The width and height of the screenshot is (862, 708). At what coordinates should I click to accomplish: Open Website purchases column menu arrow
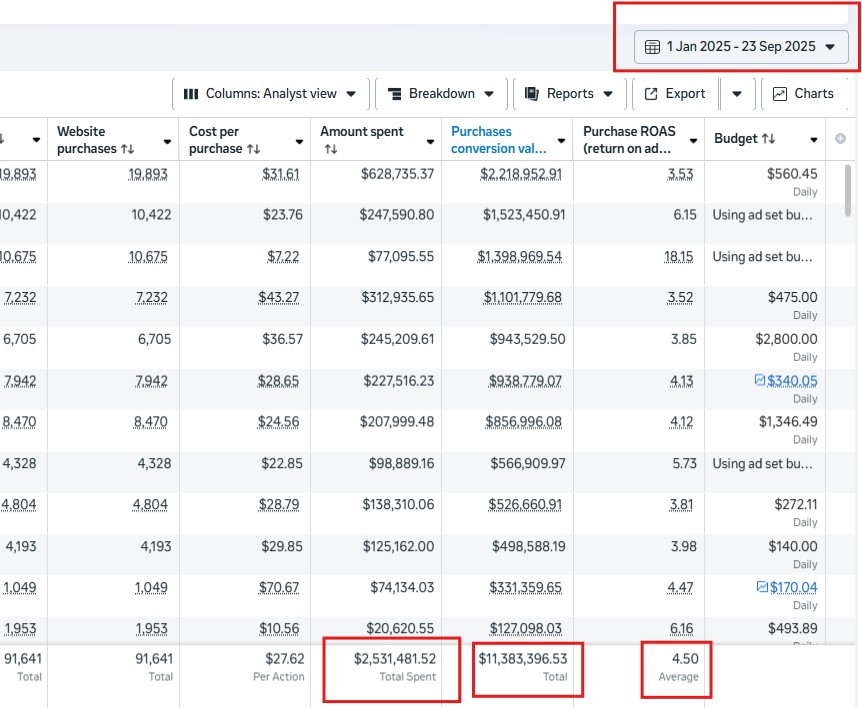[x=167, y=142]
